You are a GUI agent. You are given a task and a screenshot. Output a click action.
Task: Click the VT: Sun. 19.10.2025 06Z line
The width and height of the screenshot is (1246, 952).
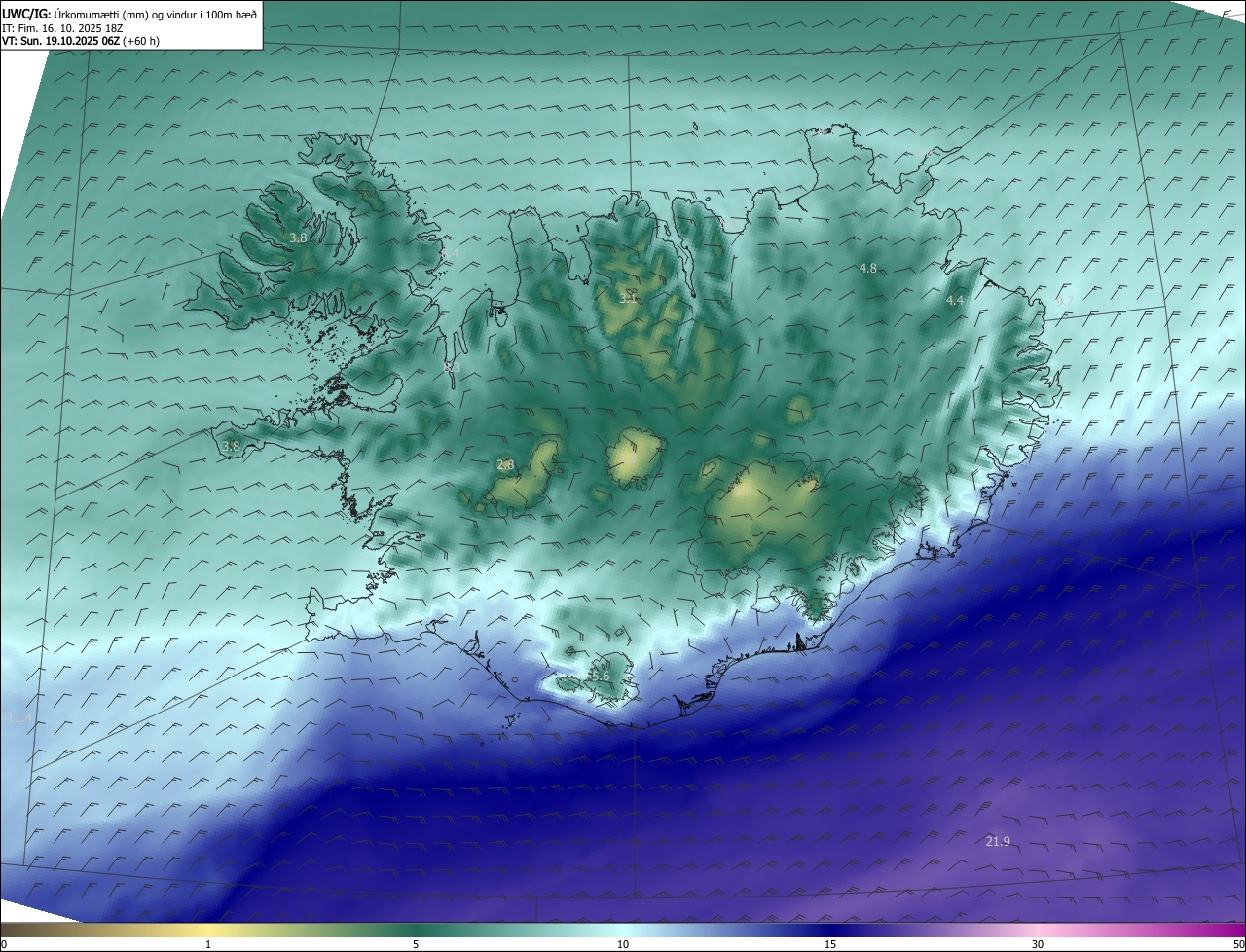click(x=81, y=41)
